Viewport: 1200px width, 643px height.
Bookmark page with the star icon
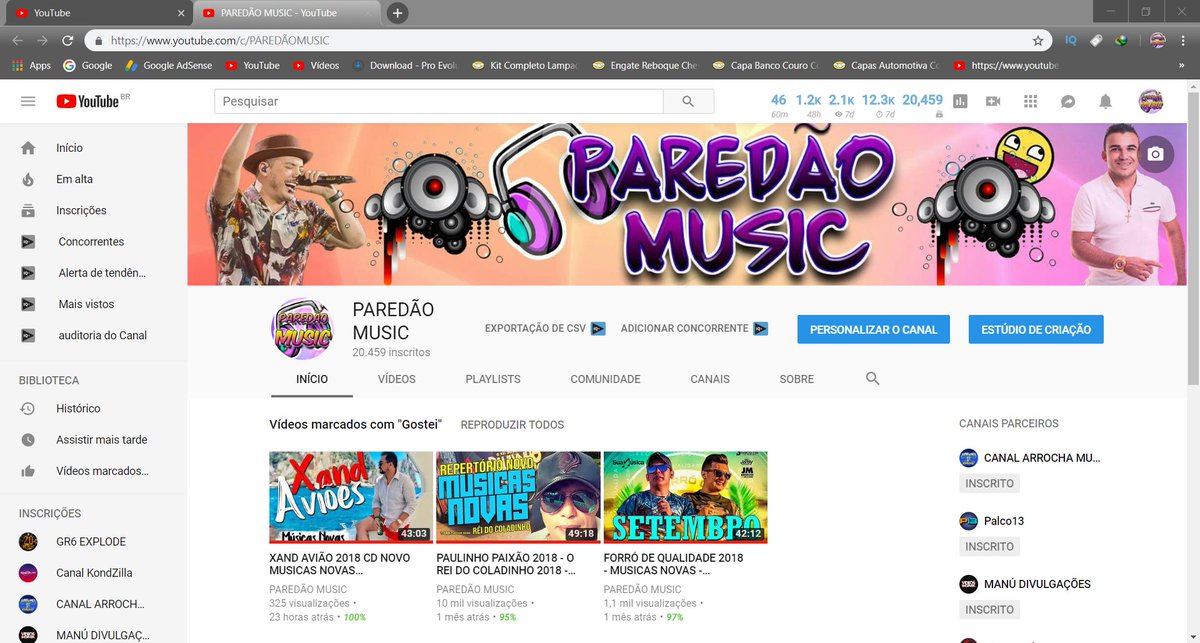(1038, 41)
